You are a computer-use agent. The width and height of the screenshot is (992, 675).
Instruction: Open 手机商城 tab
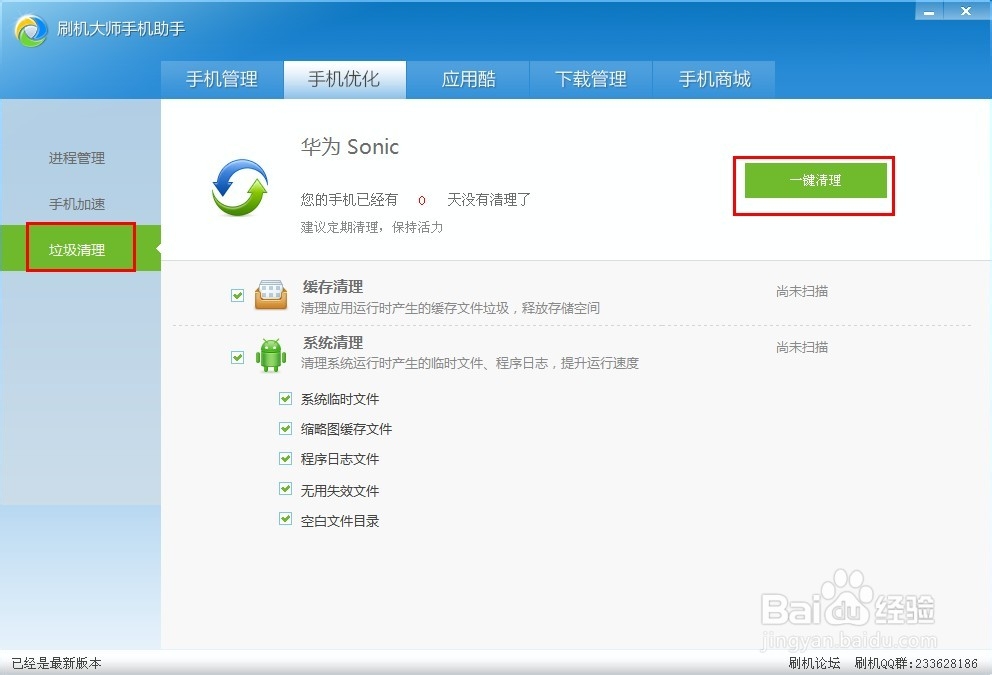pos(714,80)
